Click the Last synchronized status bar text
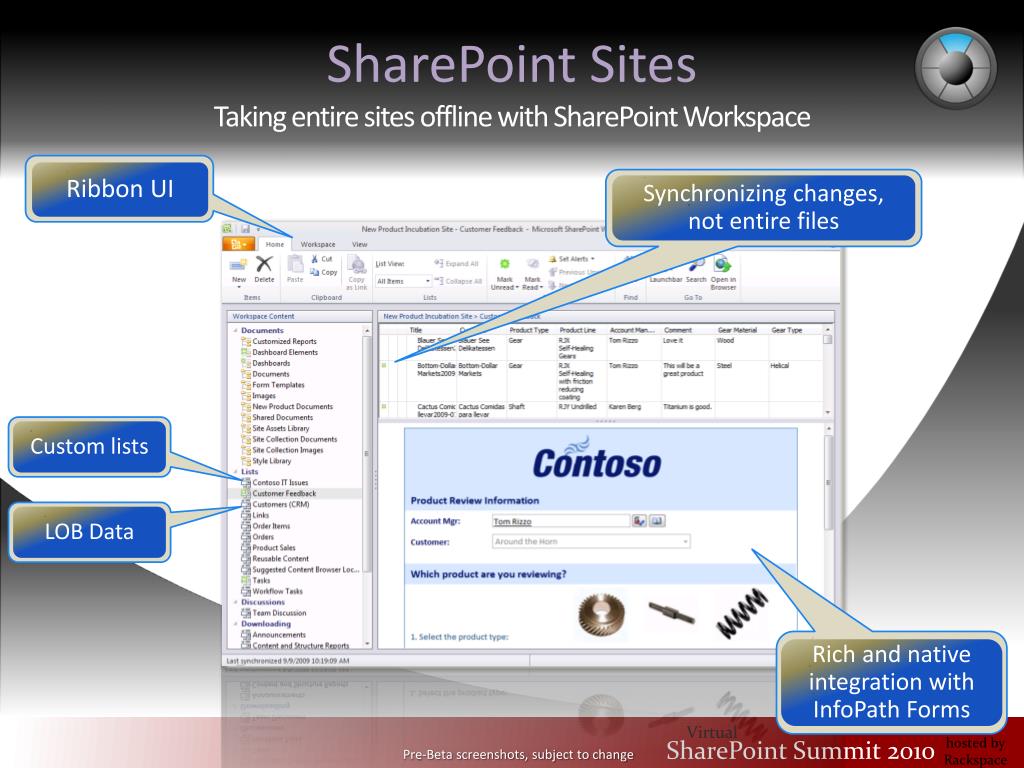The image size is (1024, 768). (287, 661)
